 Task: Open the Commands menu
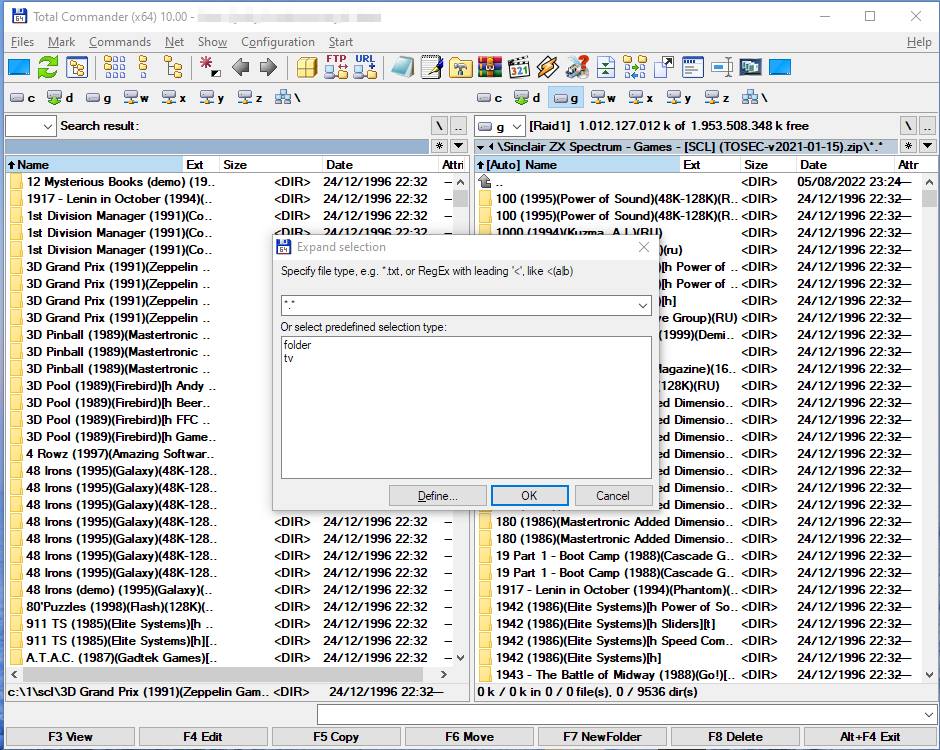(120, 42)
